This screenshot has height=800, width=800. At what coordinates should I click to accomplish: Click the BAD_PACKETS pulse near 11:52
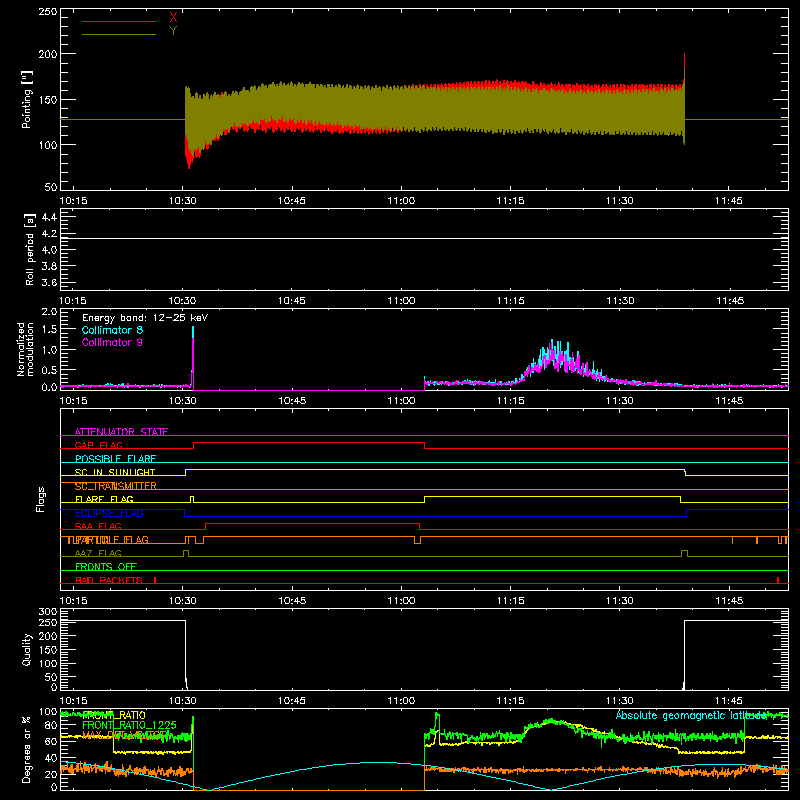pyautogui.click(x=778, y=580)
